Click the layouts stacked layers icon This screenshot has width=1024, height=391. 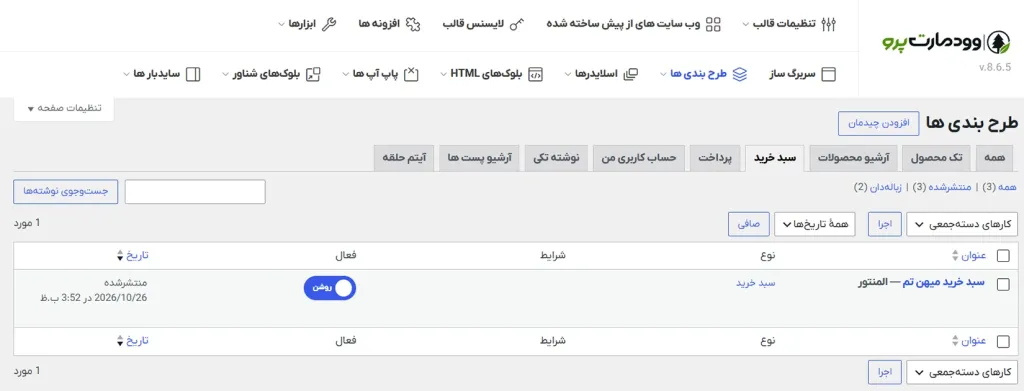739,74
